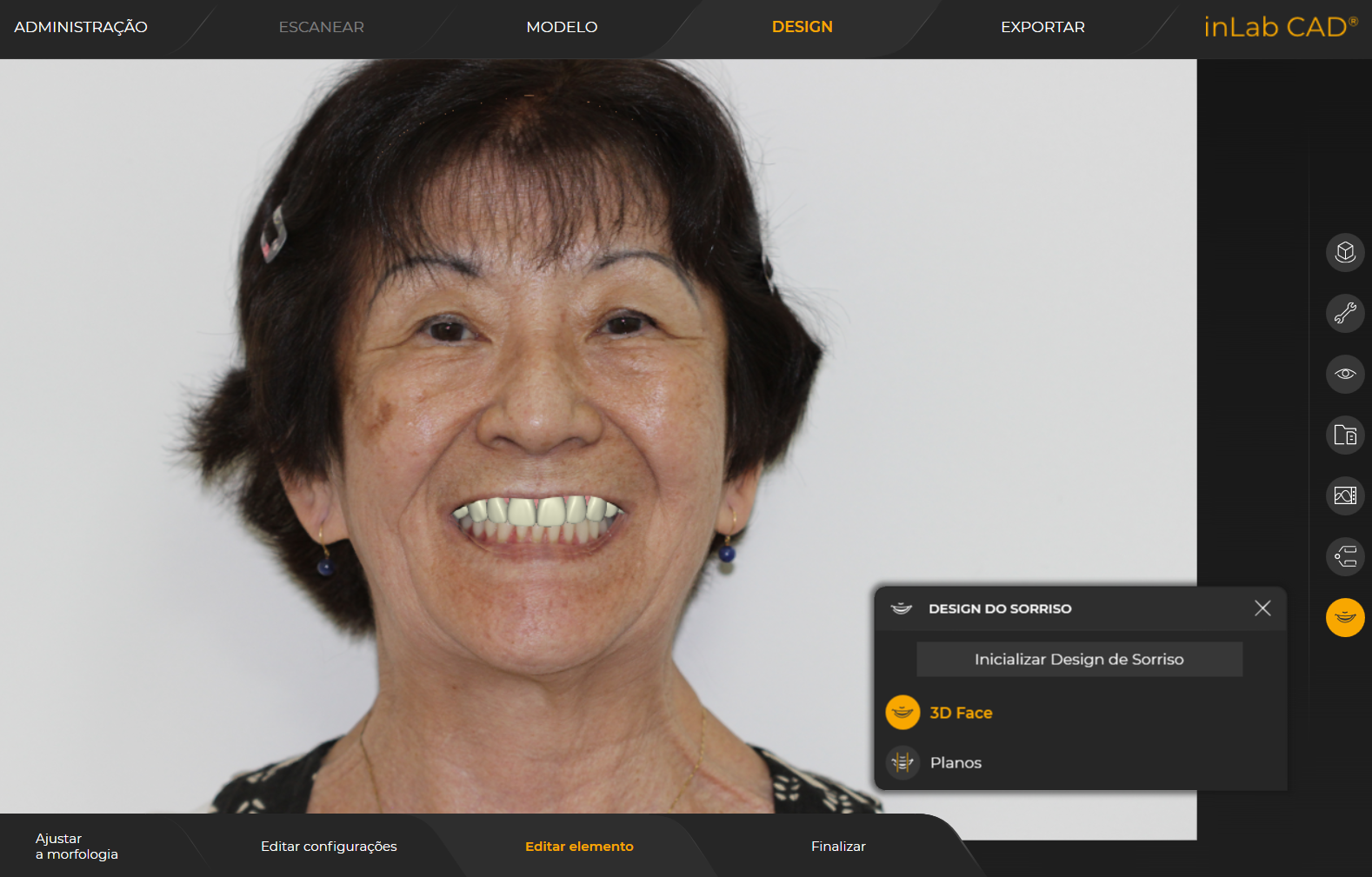The image size is (1372, 877).
Task: Click the Finalizar step
Action: tap(838, 847)
